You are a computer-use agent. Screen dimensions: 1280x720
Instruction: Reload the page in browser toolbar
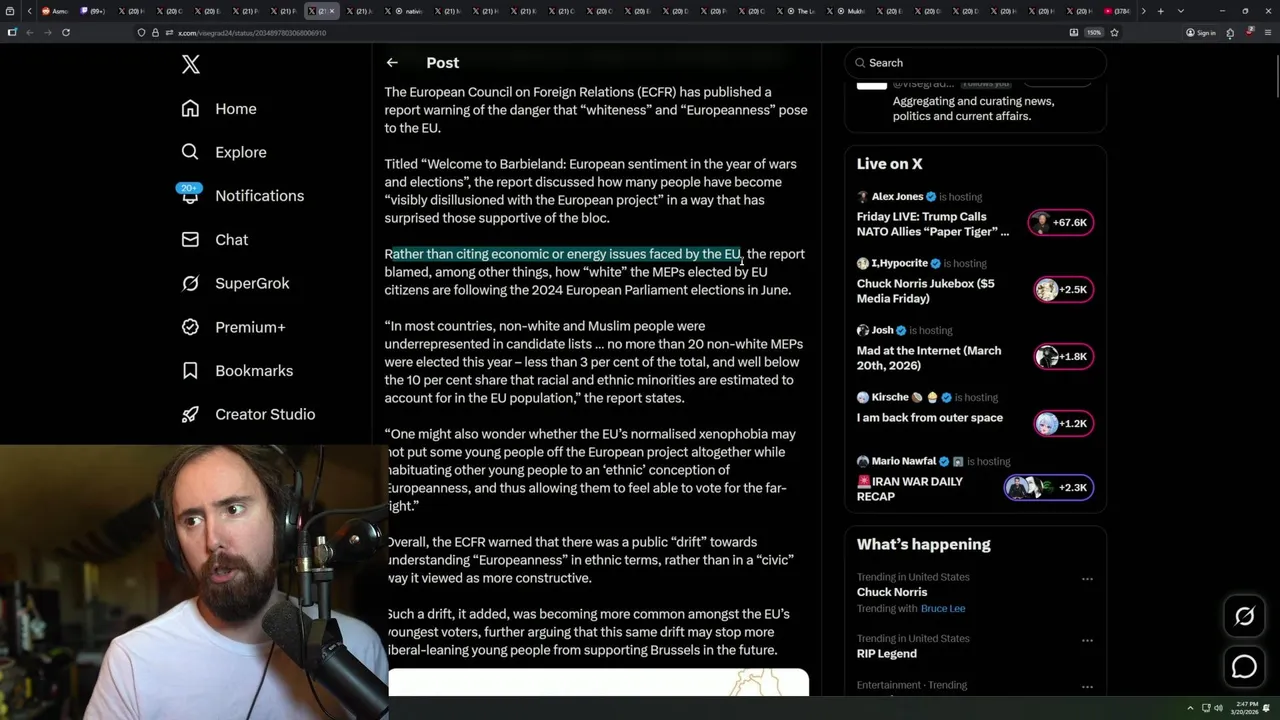coord(66,32)
